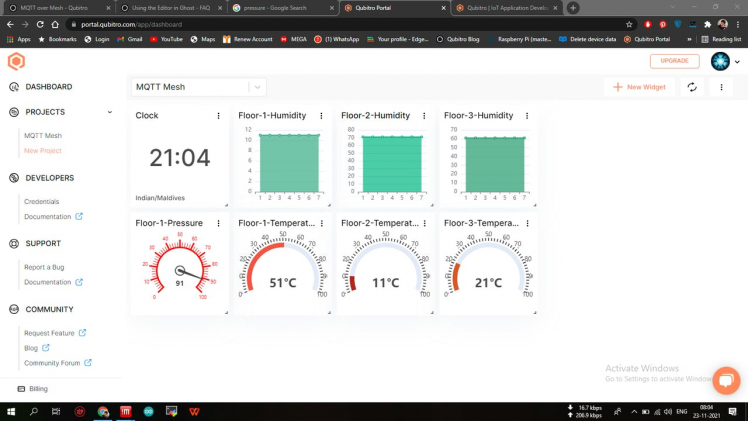Viewport: 748px width, 421px height.
Task: Show more bookmarks overflow arrow
Action: point(689,39)
